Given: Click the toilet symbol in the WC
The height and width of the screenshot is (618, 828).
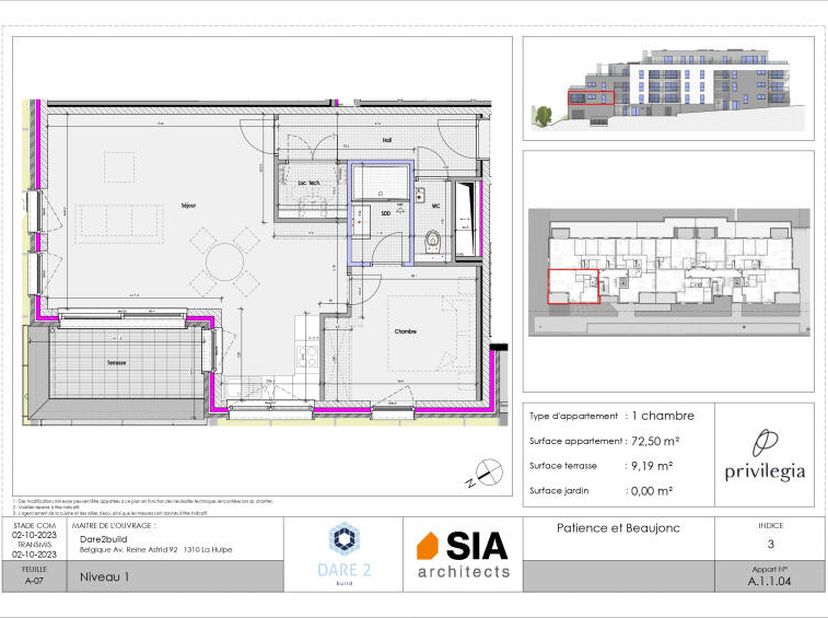Looking at the screenshot, I should pos(432,244).
